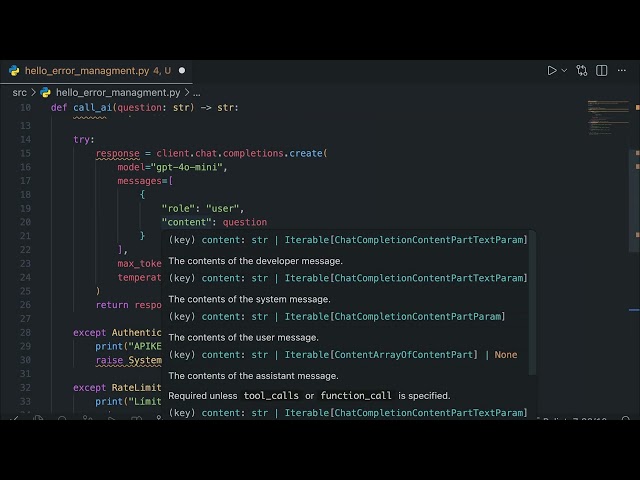
Task: Click the except Authentic... line 28 text
Action: point(117,333)
